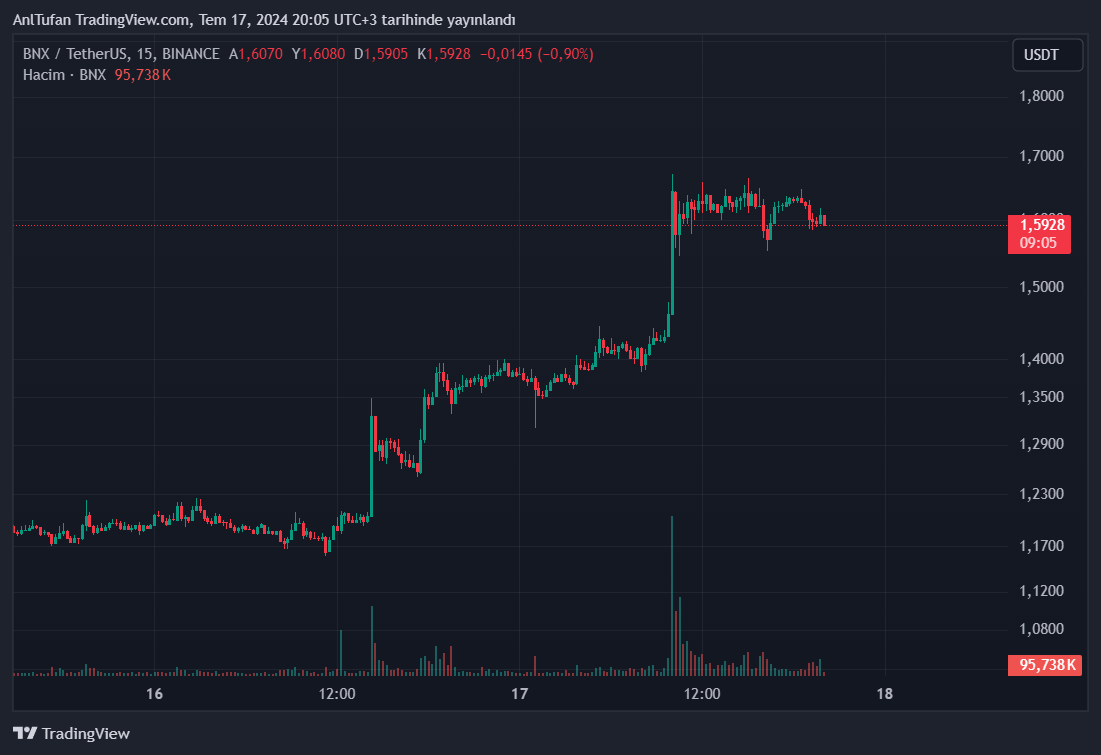Open the USDT currency selector

tap(1047, 55)
